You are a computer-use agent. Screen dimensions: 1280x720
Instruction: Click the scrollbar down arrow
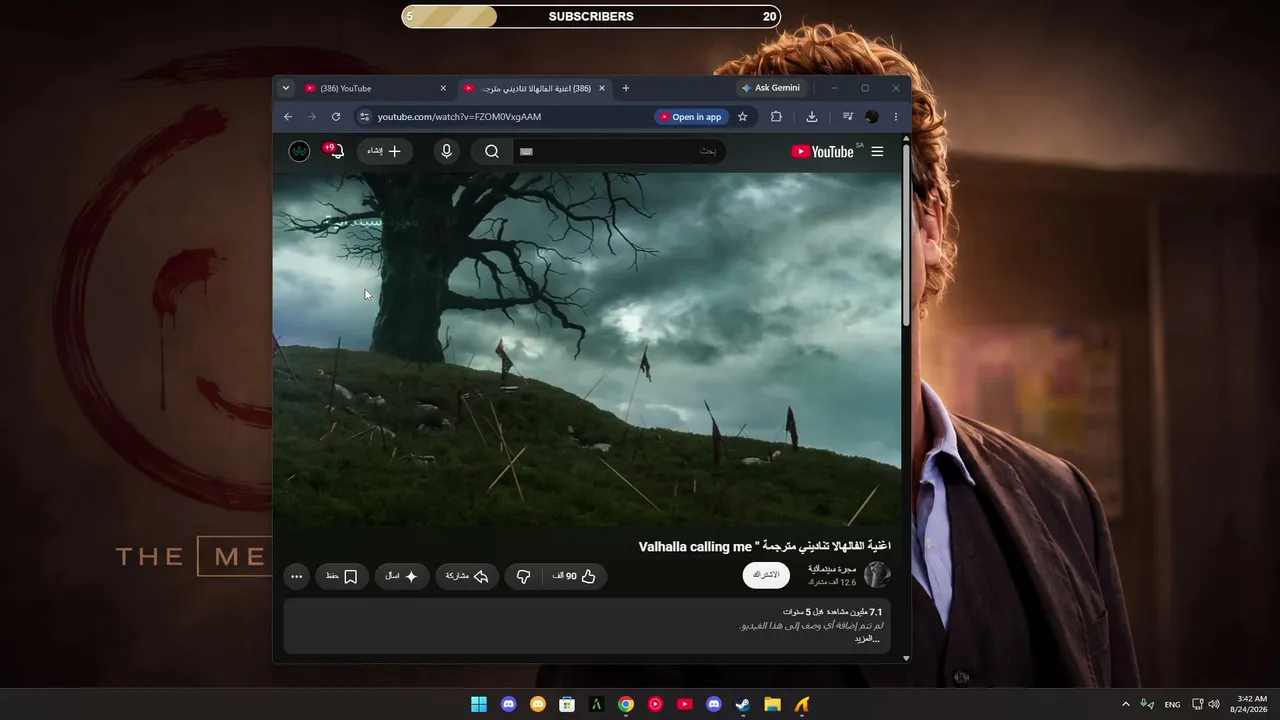click(x=906, y=658)
